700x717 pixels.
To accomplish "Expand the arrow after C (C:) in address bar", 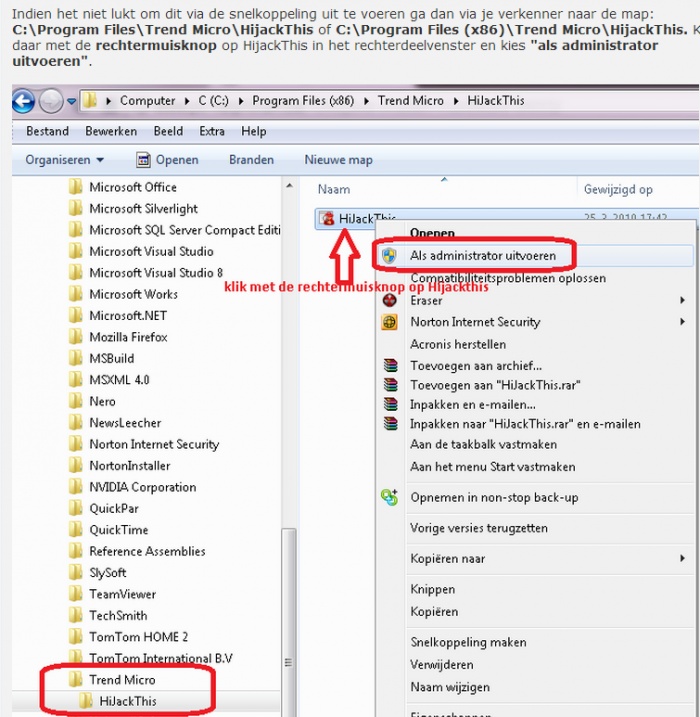I will [241, 101].
